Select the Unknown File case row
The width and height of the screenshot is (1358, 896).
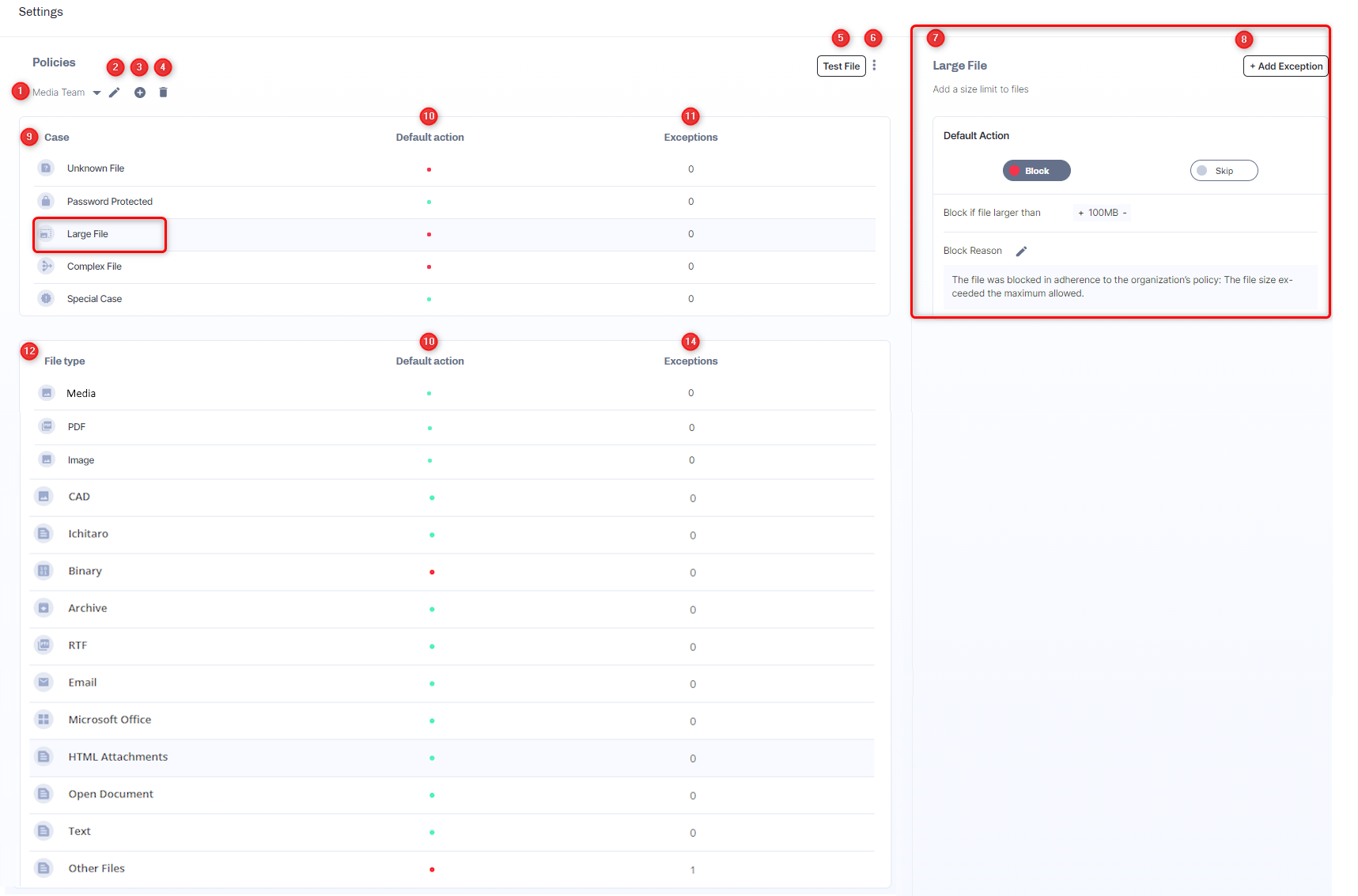click(x=96, y=168)
